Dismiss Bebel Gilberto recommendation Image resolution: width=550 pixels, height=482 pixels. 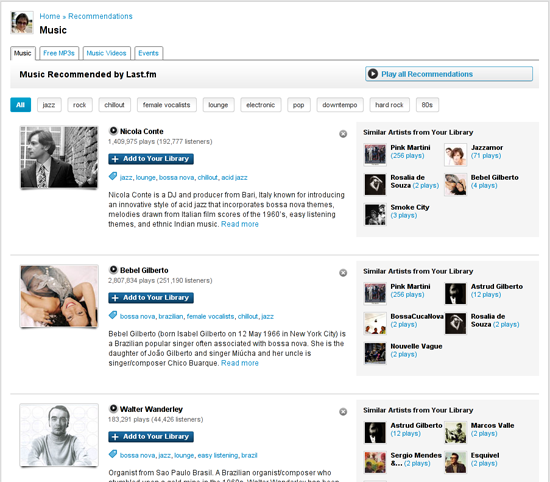(x=343, y=273)
